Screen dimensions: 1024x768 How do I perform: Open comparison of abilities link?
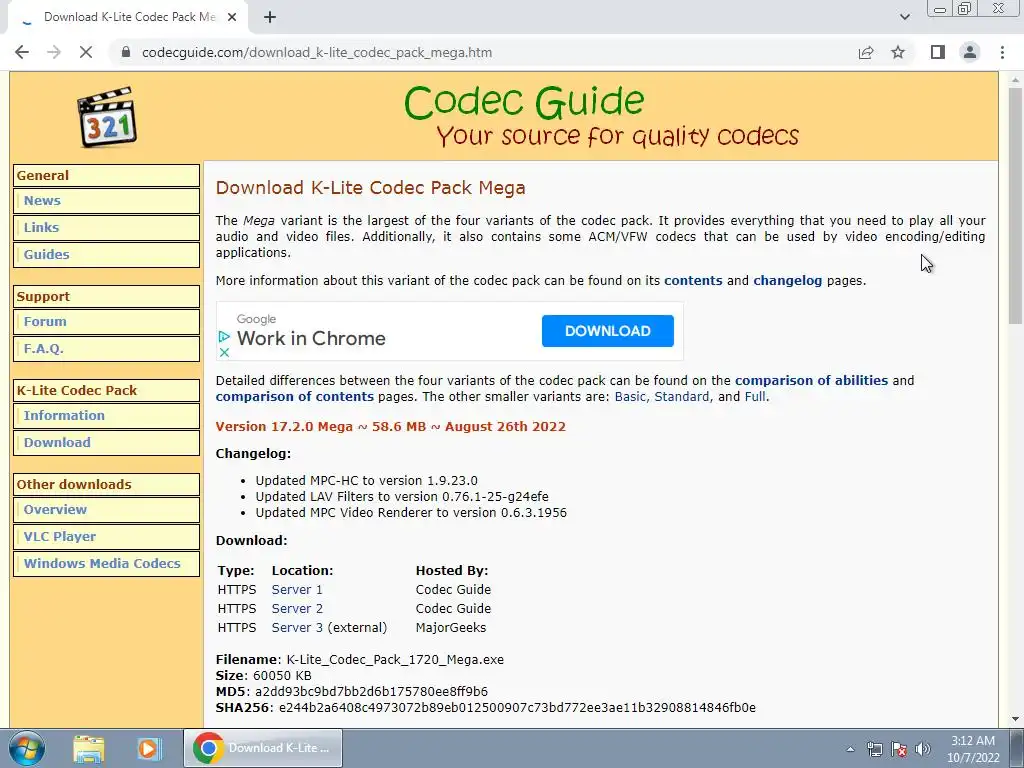811,381
